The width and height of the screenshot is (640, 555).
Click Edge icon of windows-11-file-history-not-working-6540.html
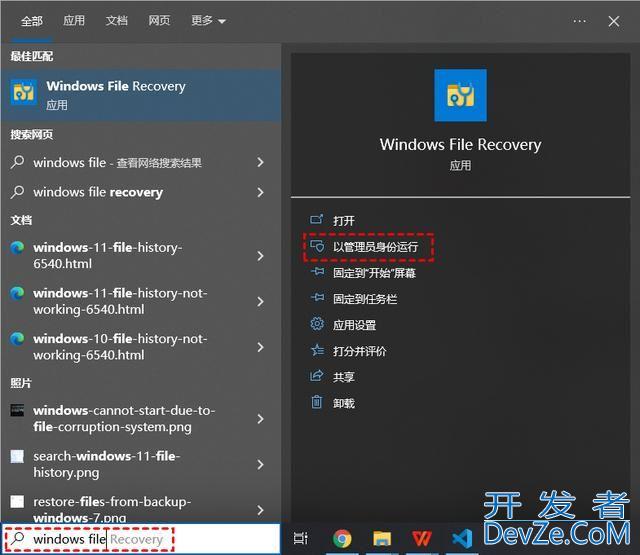pos(17,293)
